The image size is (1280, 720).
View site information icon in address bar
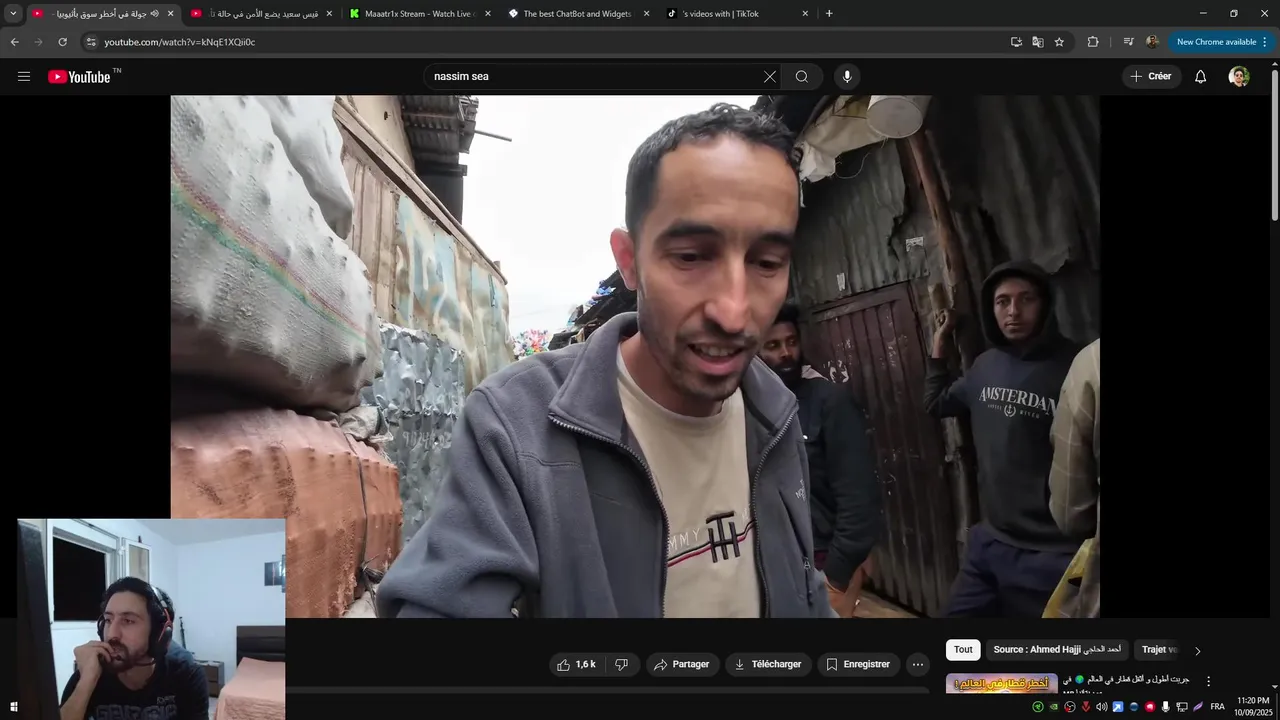[91, 42]
